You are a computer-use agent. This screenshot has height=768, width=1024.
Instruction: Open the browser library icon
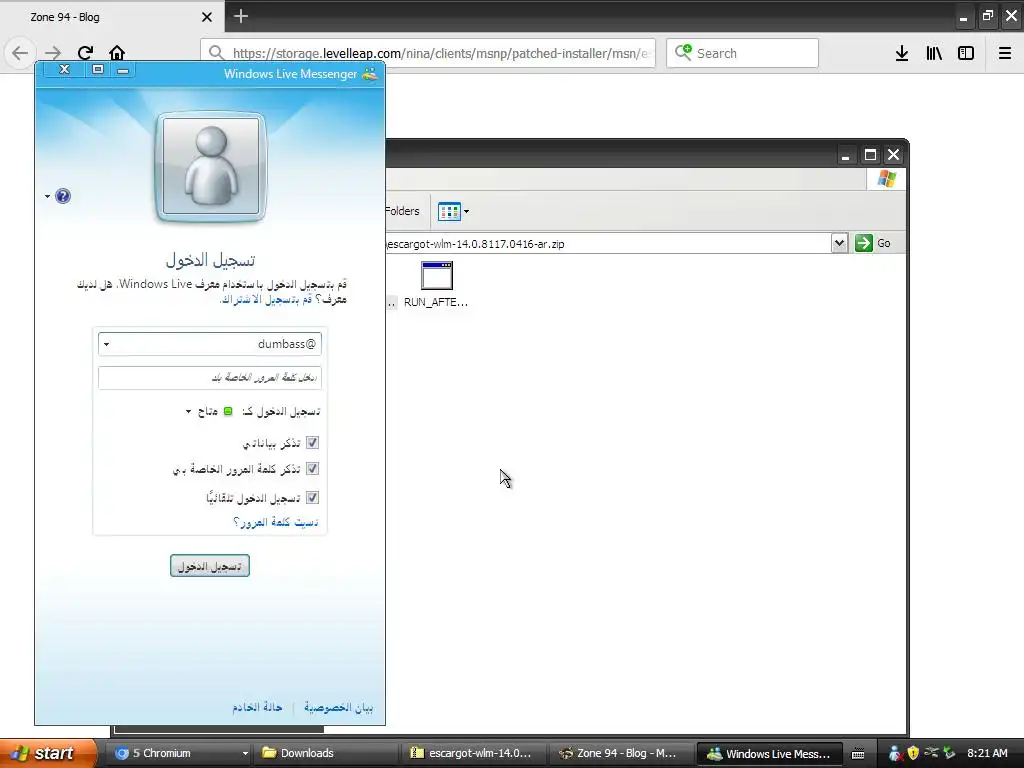click(x=934, y=53)
